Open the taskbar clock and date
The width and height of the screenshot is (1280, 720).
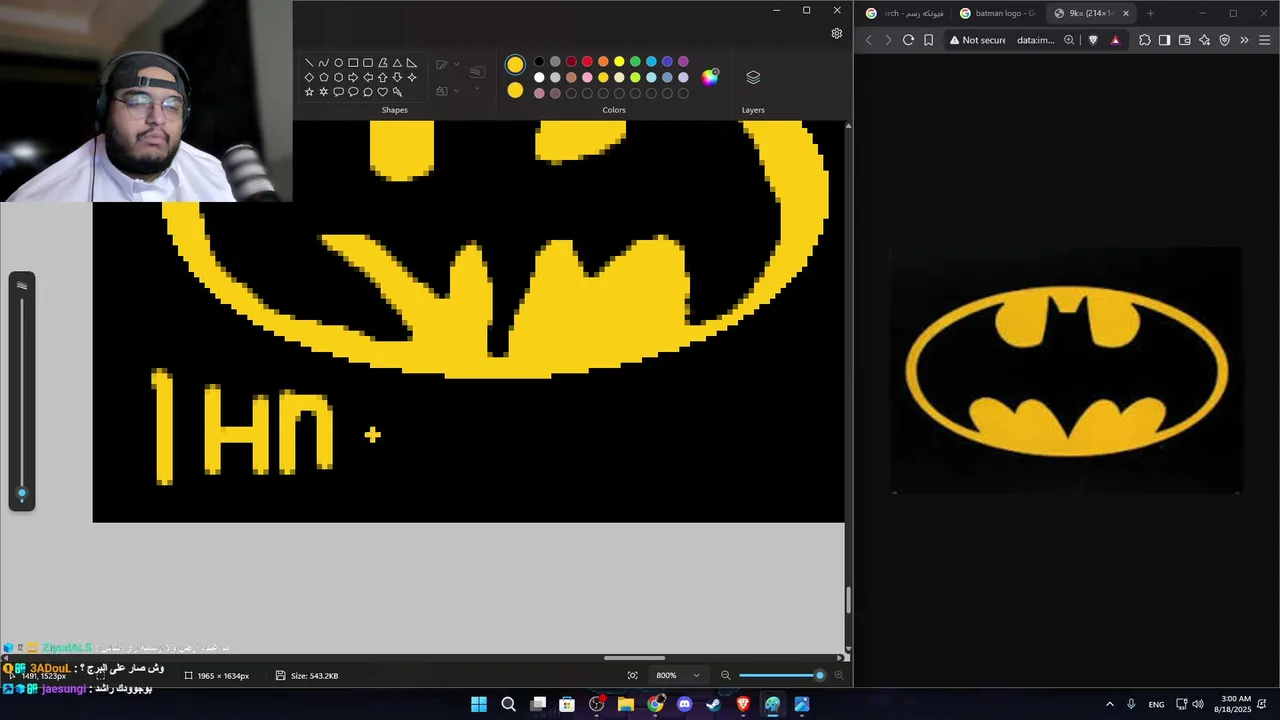(1236, 704)
